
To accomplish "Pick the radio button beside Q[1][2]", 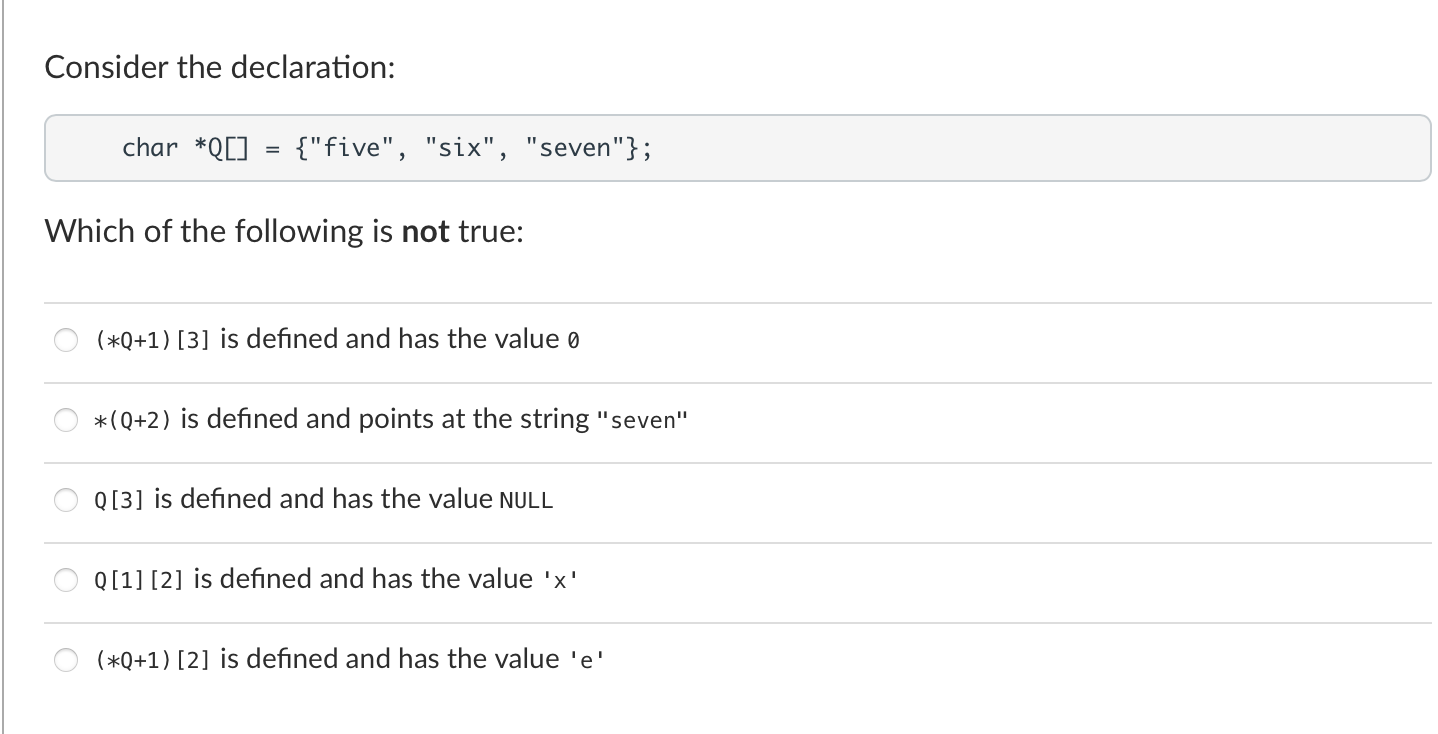I will click(x=66, y=581).
